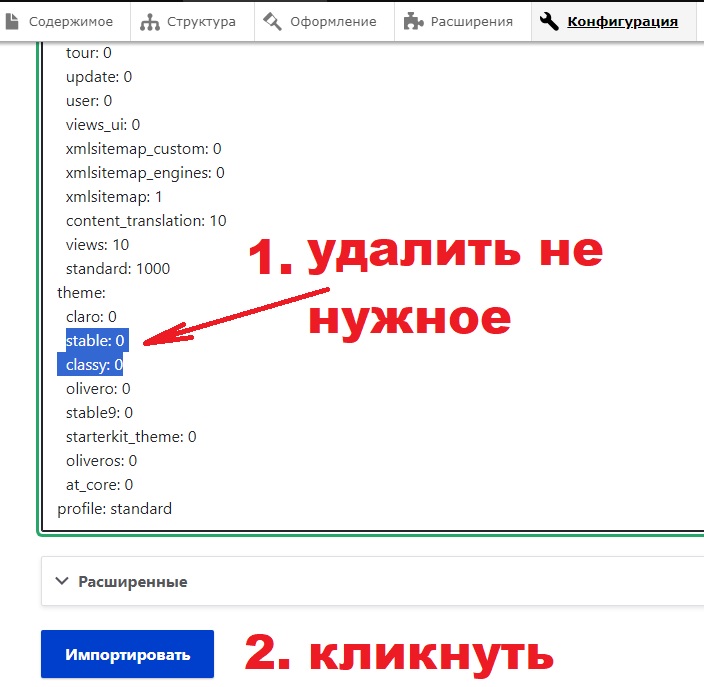Click the line 'xmlsitemap_engines: 0'
Viewport: 704px width, 687px height.
point(145,173)
